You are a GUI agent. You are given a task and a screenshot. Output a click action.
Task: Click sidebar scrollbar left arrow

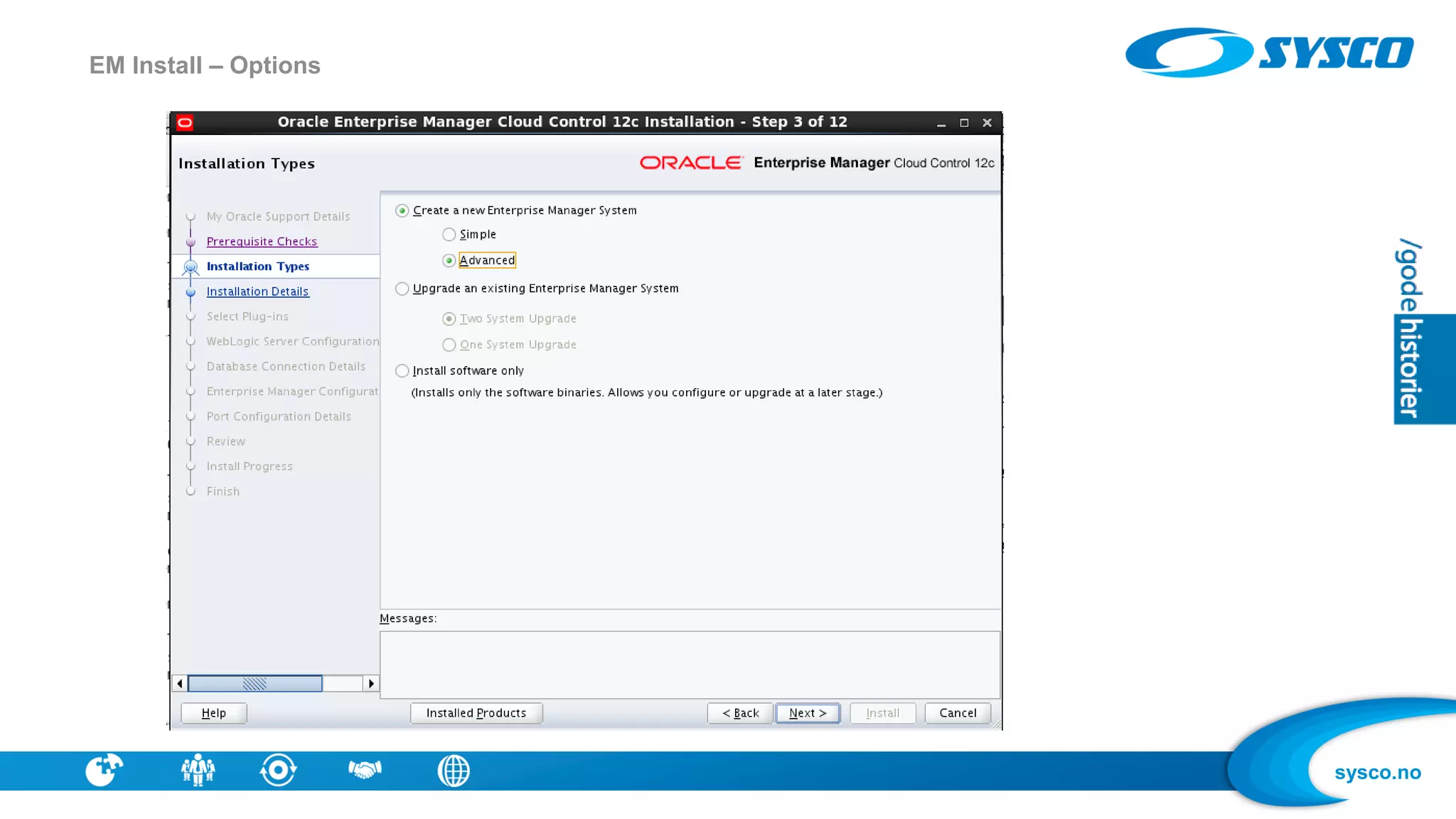pyautogui.click(x=180, y=684)
